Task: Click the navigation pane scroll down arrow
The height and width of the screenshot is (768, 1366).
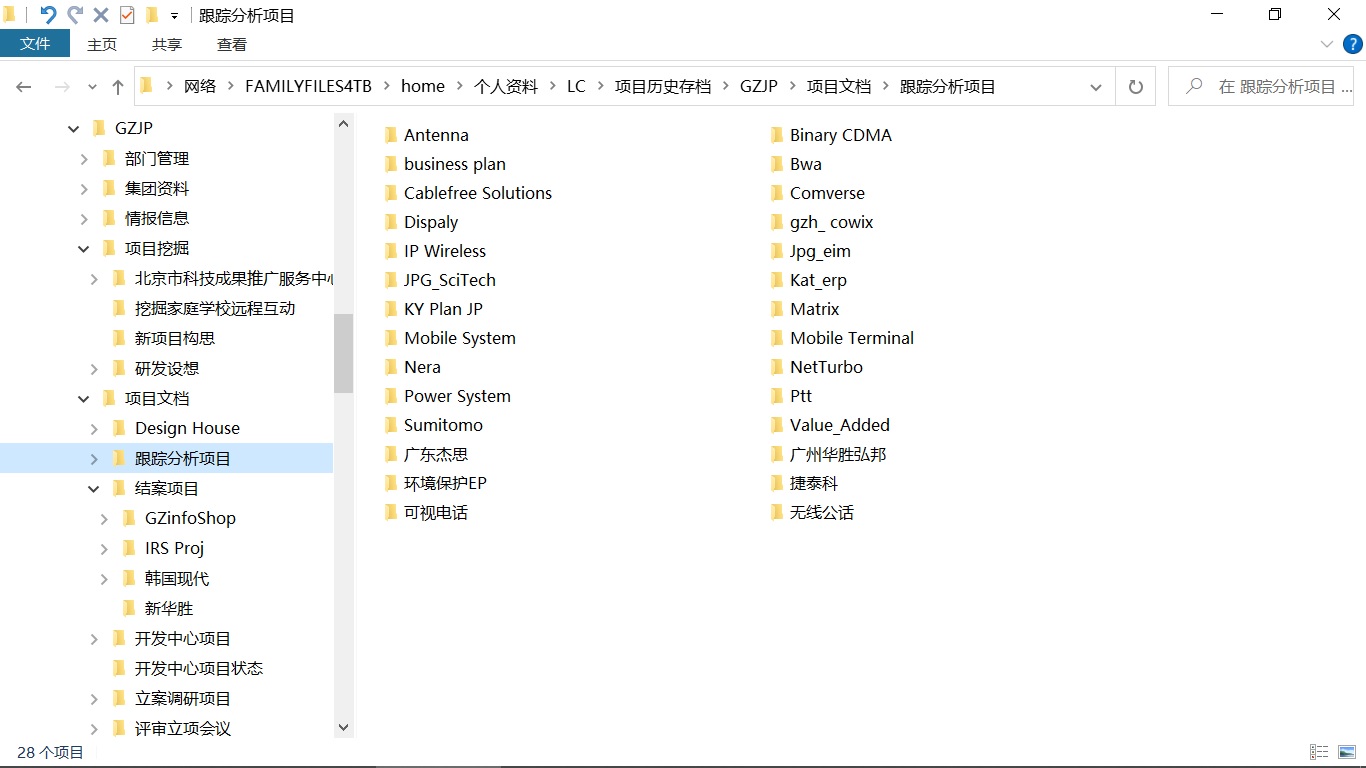Action: pos(343,728)
